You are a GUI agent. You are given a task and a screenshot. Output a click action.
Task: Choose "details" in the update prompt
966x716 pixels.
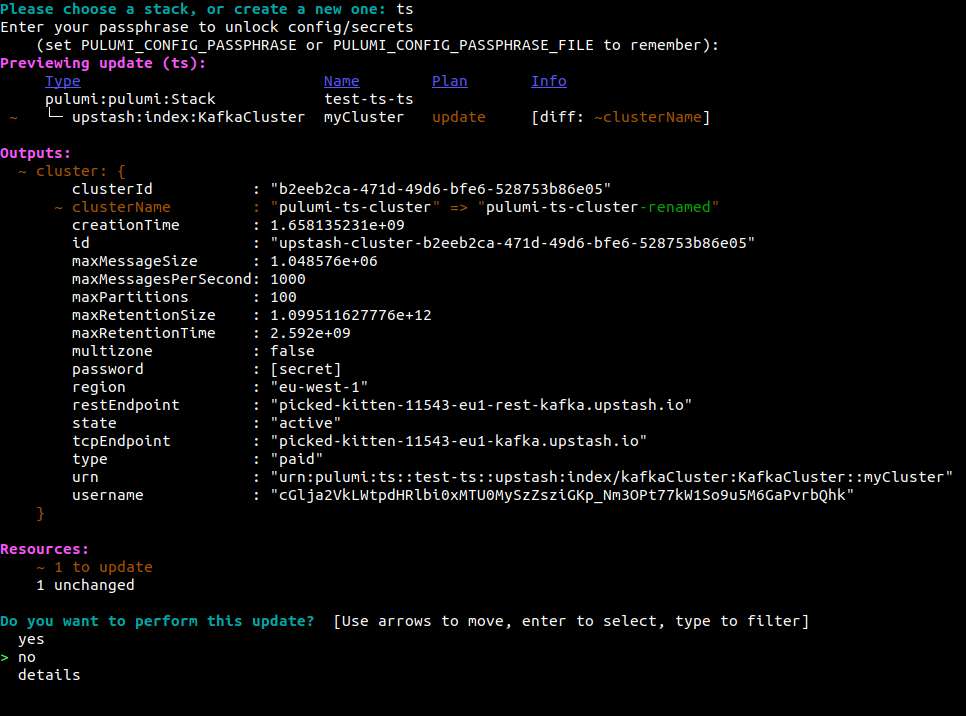[49, 675]
